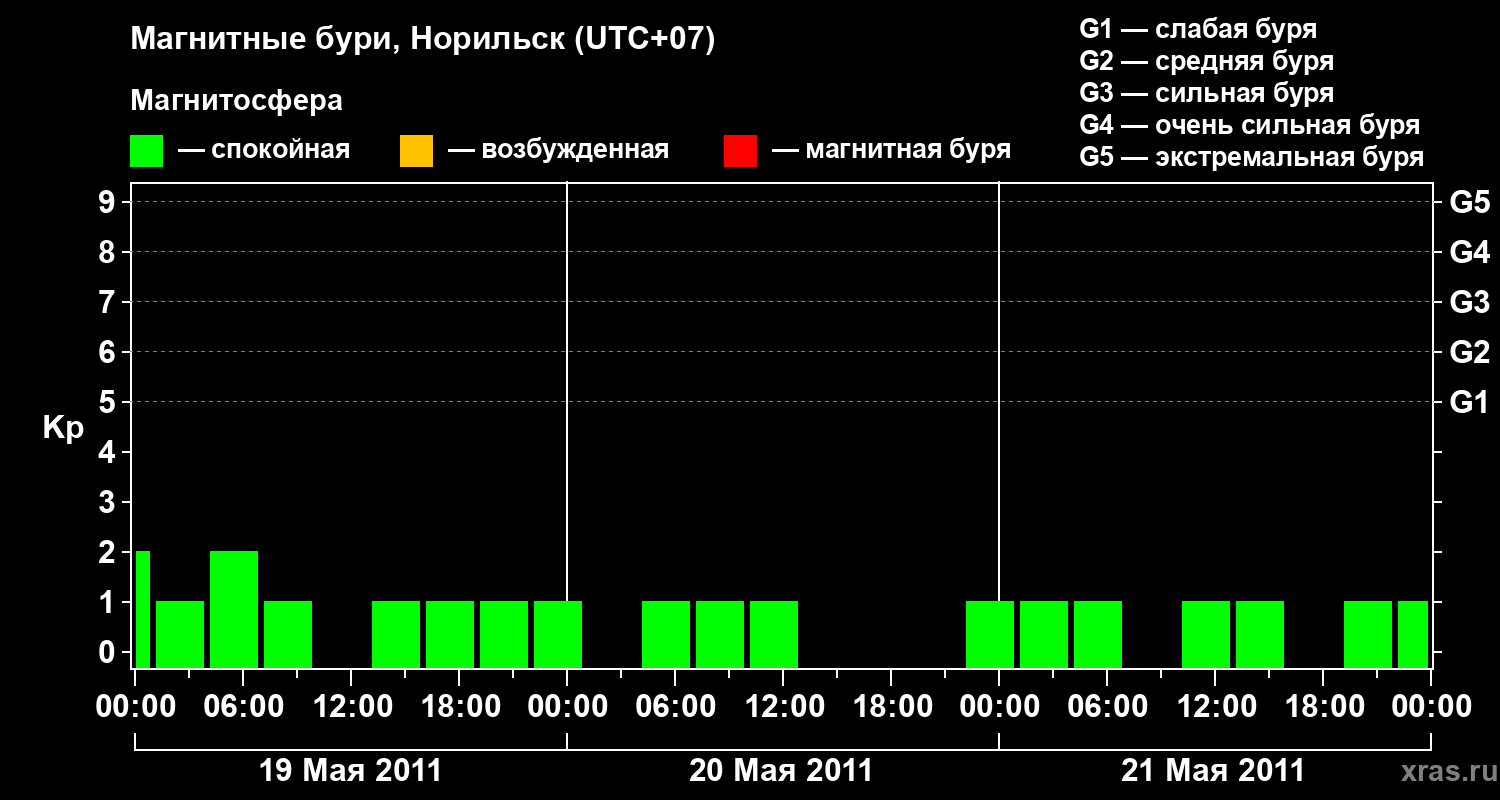Click the '06:00' time label above '21 Мая 2011'
The image size is (1500, 800).
(1107, 707)
